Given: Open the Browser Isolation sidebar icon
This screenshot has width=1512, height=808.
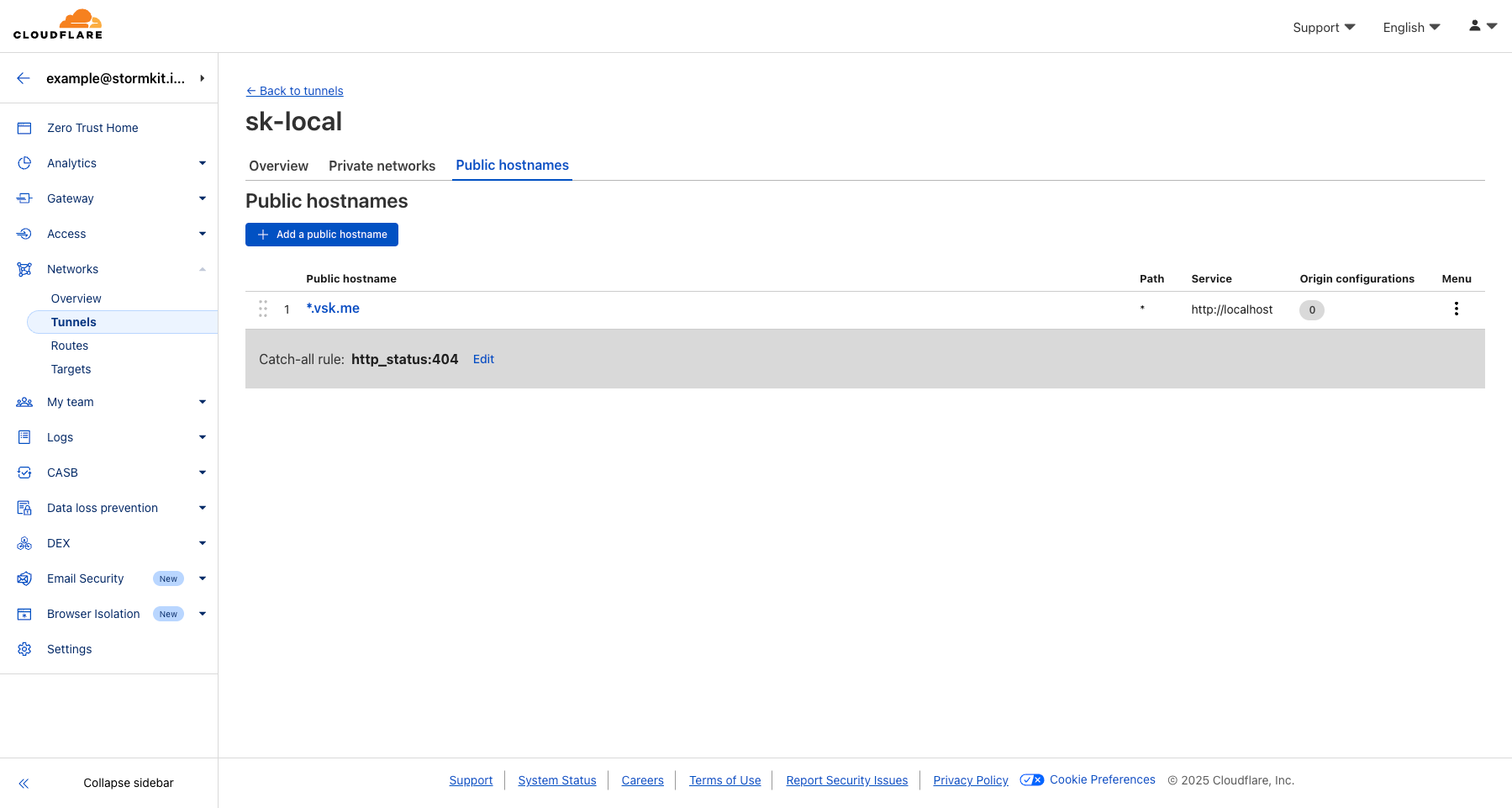Looking at the screenshot, I should pos(24,614).
